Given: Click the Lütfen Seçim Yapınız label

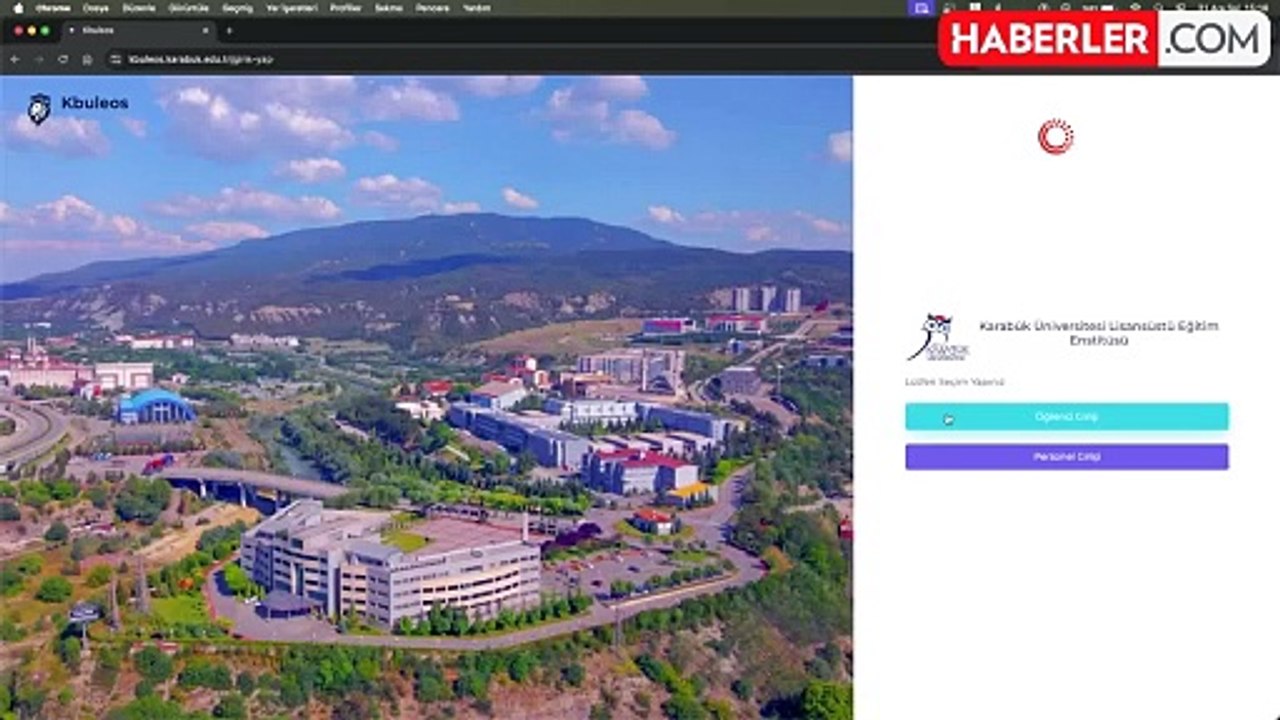Looking at the screenshot, I should (954, 382).
